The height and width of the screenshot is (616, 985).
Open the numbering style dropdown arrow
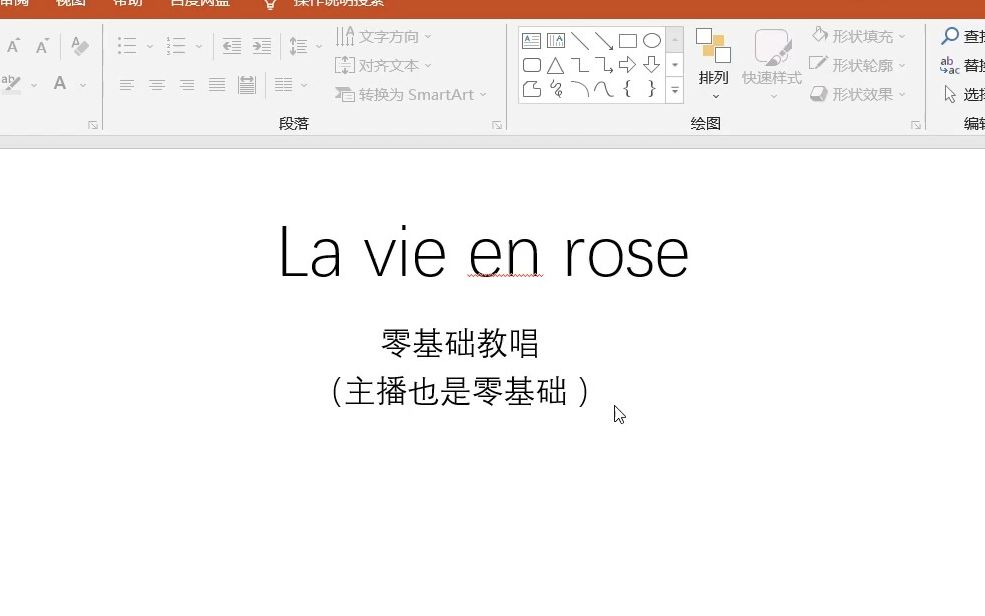click(x=199, y=46)
